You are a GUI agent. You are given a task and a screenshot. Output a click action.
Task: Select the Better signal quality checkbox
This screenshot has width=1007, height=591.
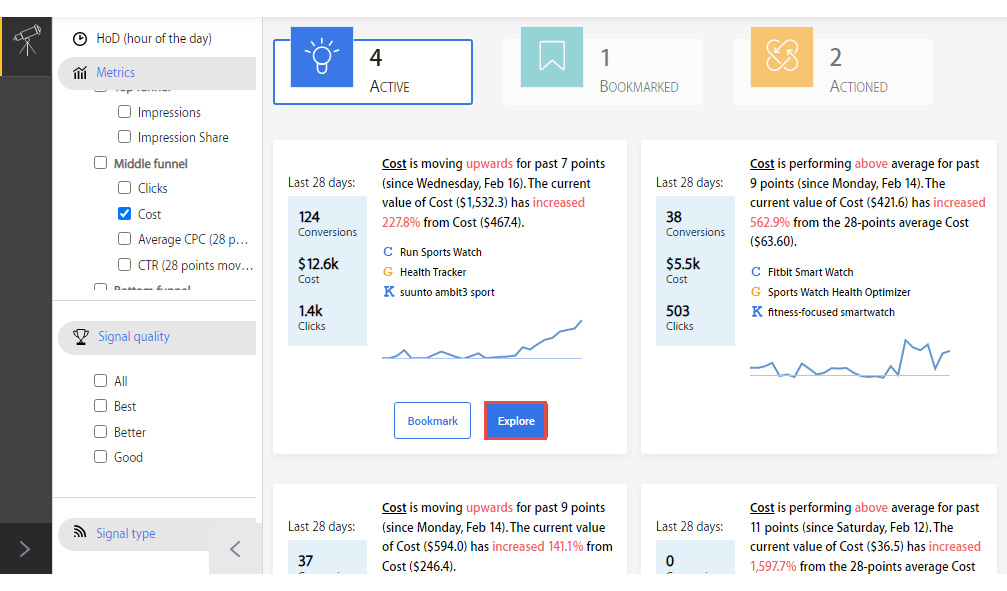(100, 431)
